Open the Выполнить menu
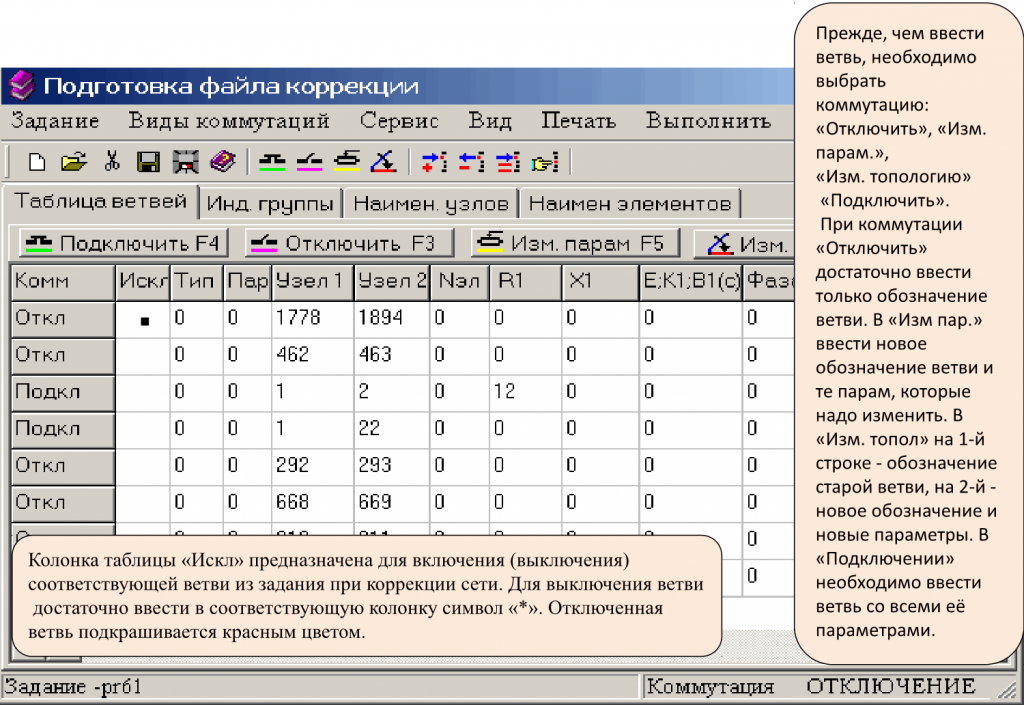 [713, 120]
